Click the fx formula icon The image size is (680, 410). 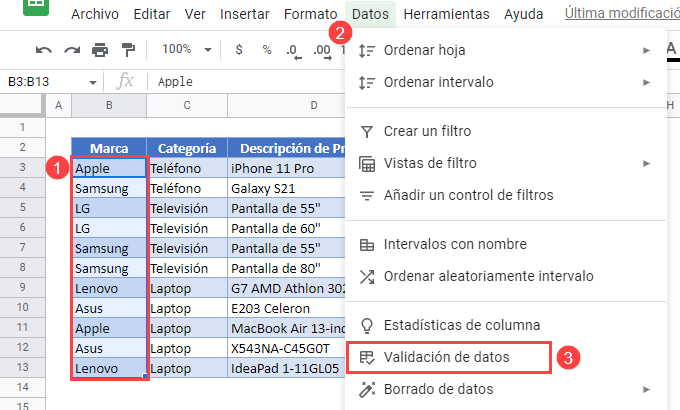[x=125, y=81]
